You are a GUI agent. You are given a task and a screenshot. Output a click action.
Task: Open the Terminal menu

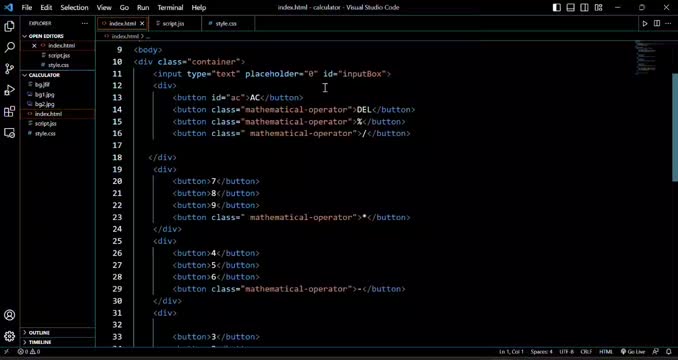(170, 7)
